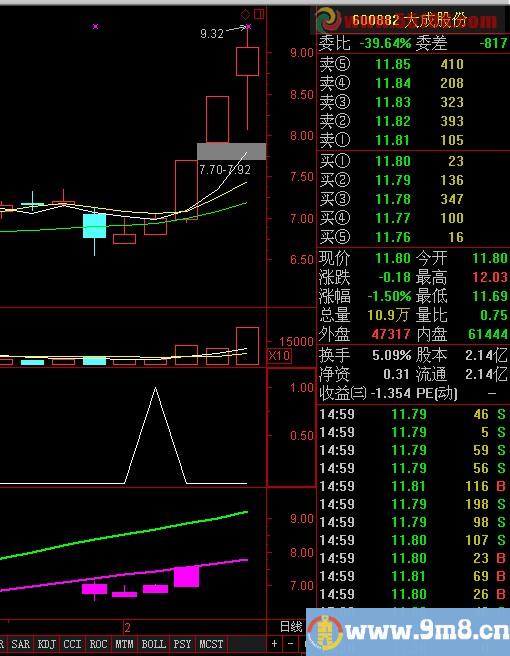The width and height of the screenshot is (510, 656).
Task: Select the 14:59 trade with volume 198
Action: pos(413,505)
